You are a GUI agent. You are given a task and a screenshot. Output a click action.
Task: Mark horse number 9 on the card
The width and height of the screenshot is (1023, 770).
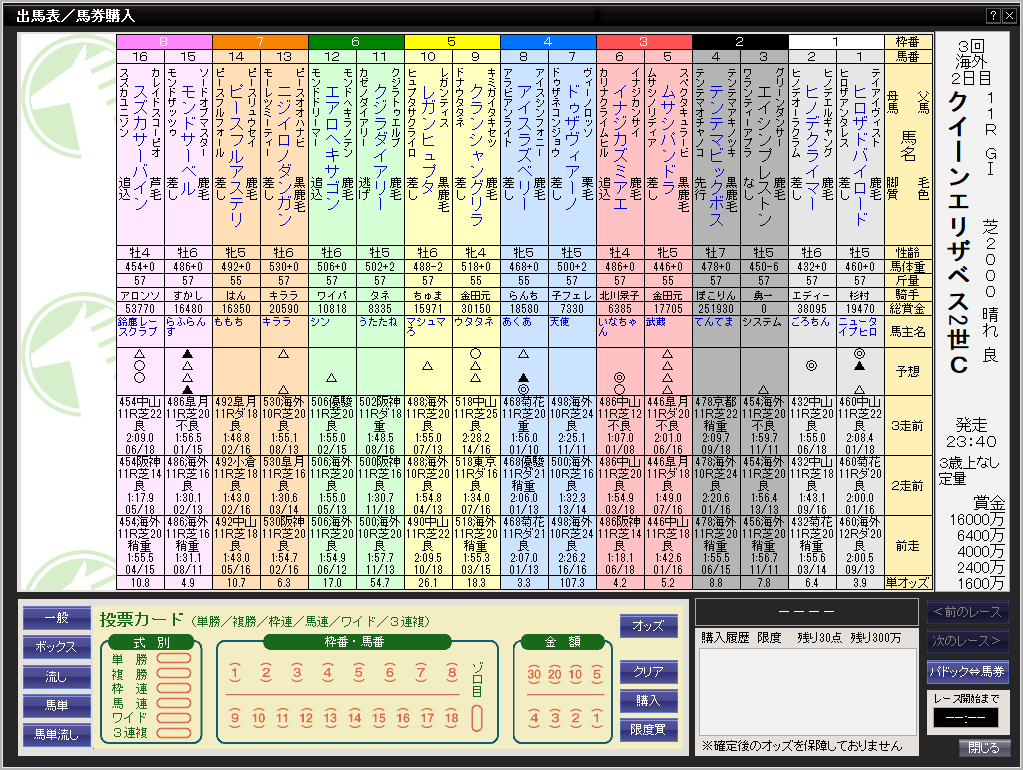coord(235,718)
